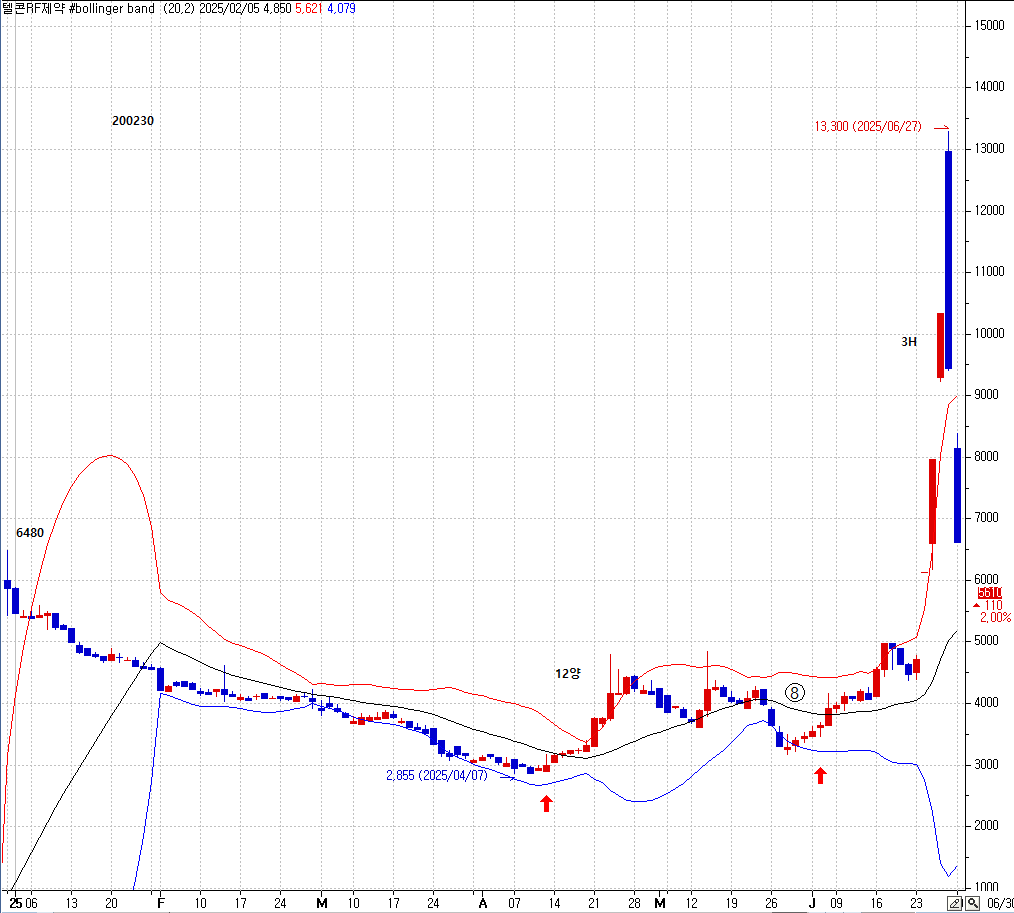
Task: Select the blue 4,079 lower band value
Action: coord(341,8)
